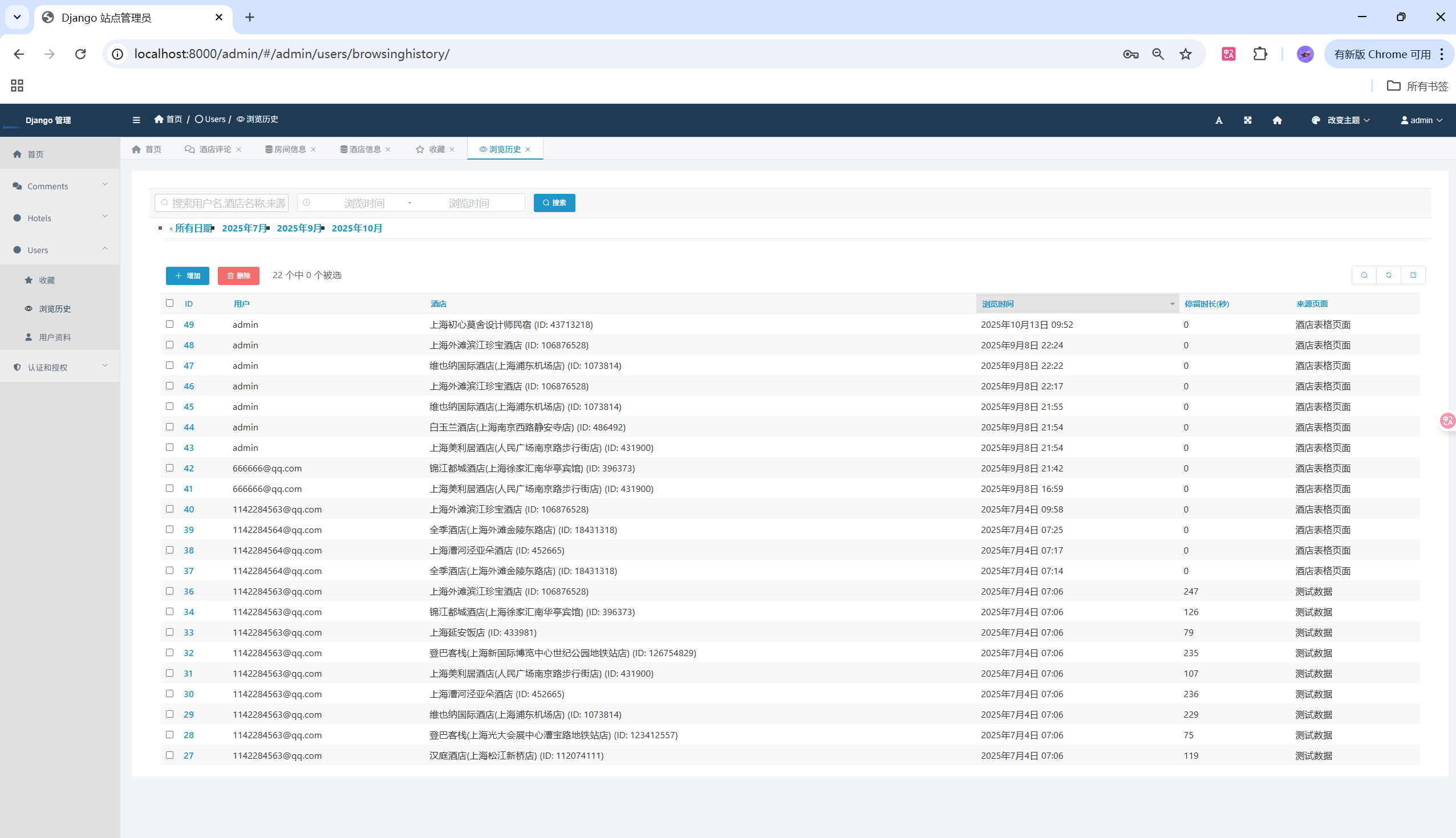1456x838 pixels.
Task: Open 用户资料 in the sidebar
Action: click(55, 337)
